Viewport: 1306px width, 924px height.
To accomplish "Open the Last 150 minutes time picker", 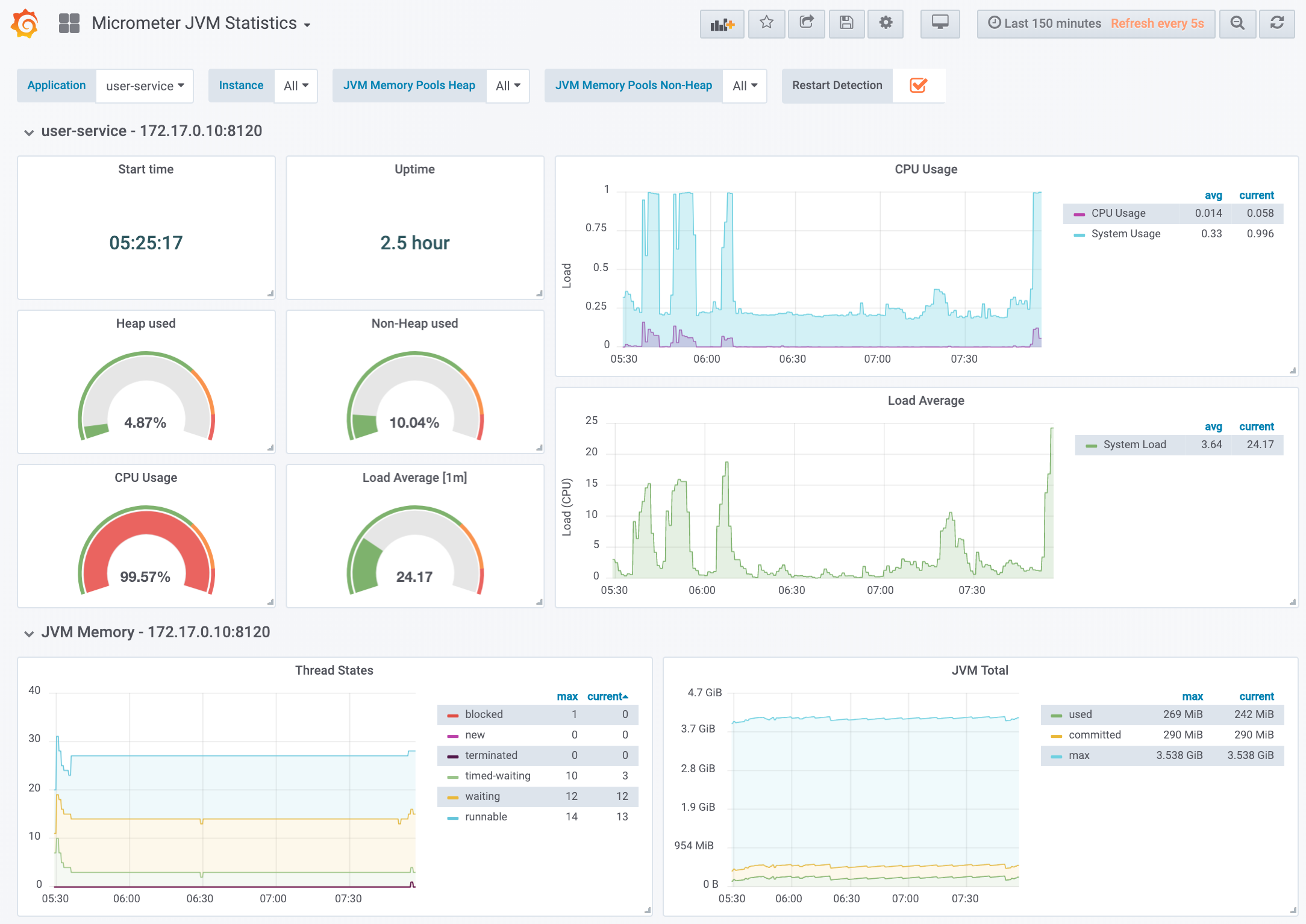I will [1045, 23].
